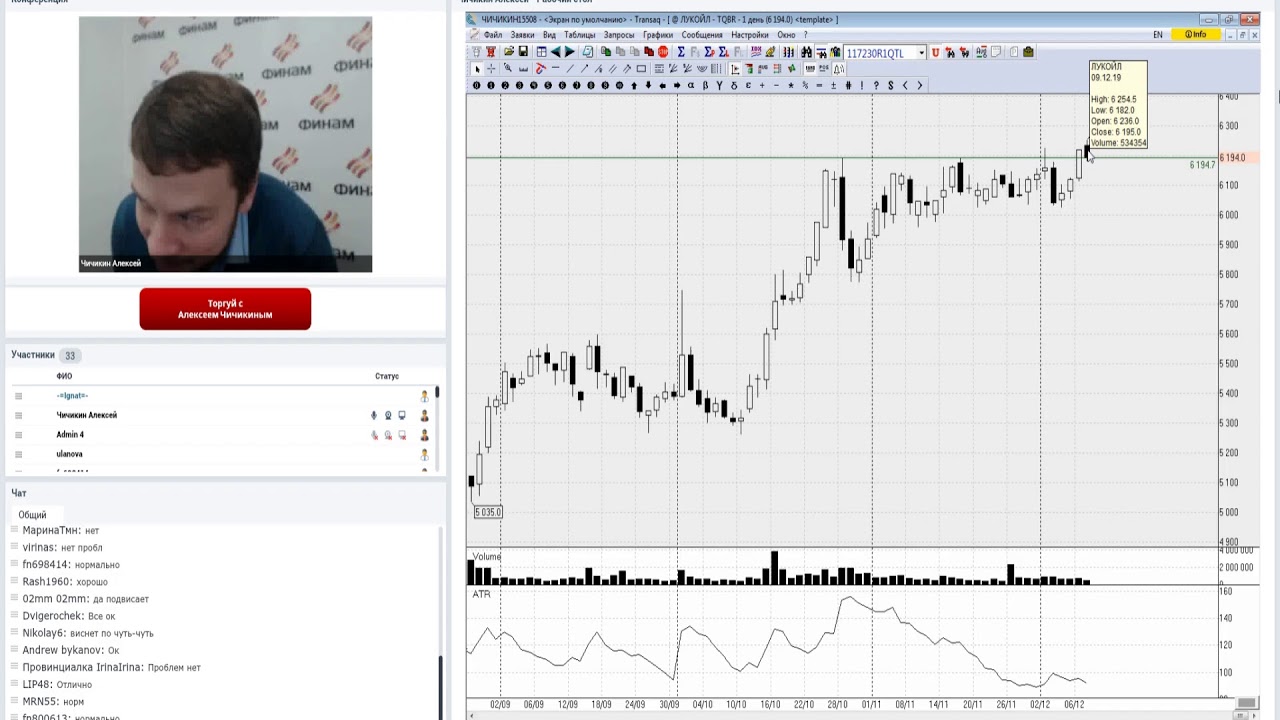Expand the row menu for -=Ignat=-
Image resolution: width=1280 pixels, height=720 pixels.
pos(18,396)
